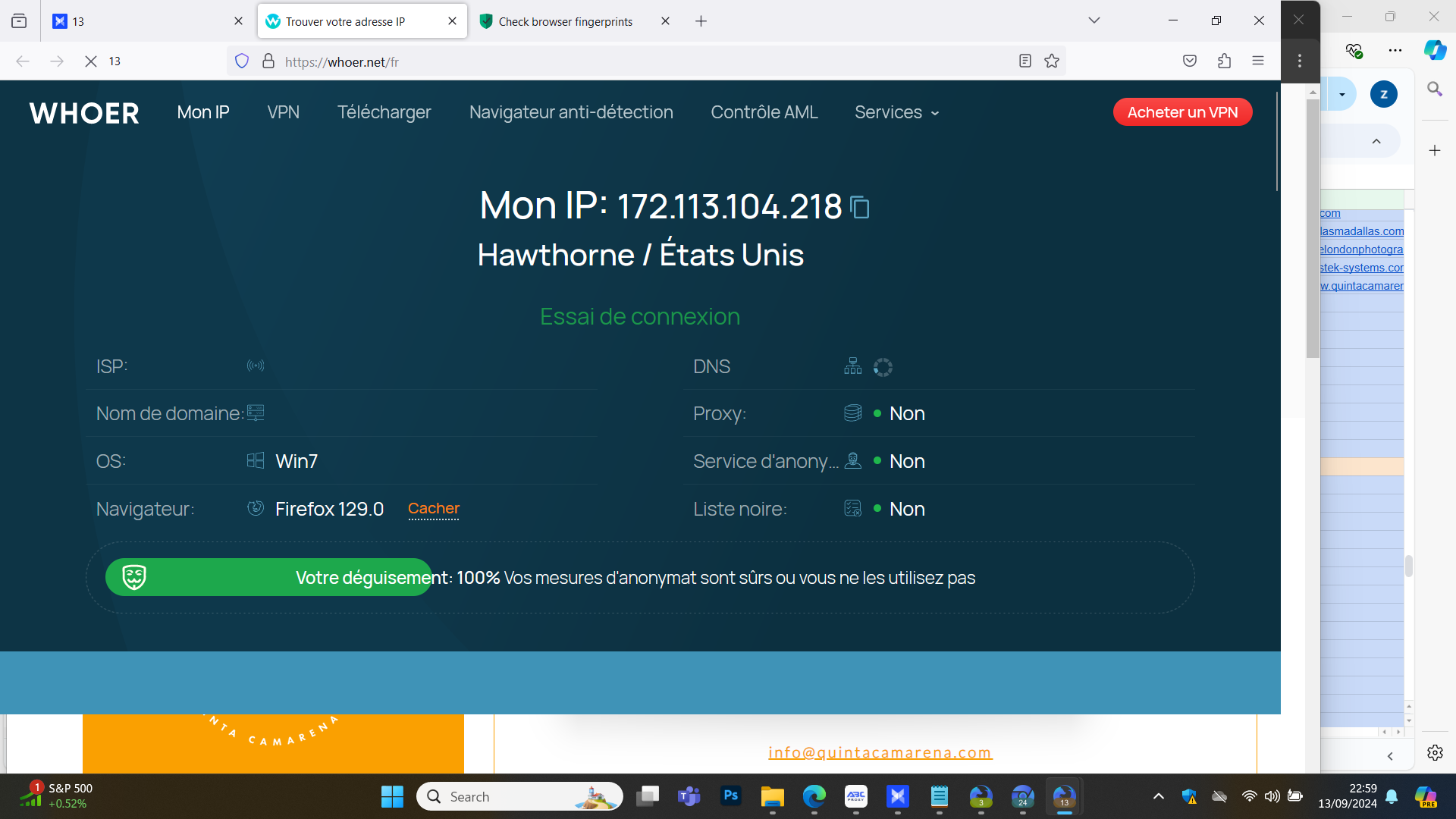The width and height of the screenshot is (1456, 819).
Task: Click the whoer.net page vertical scrollbar
Action: (1278, 141)
